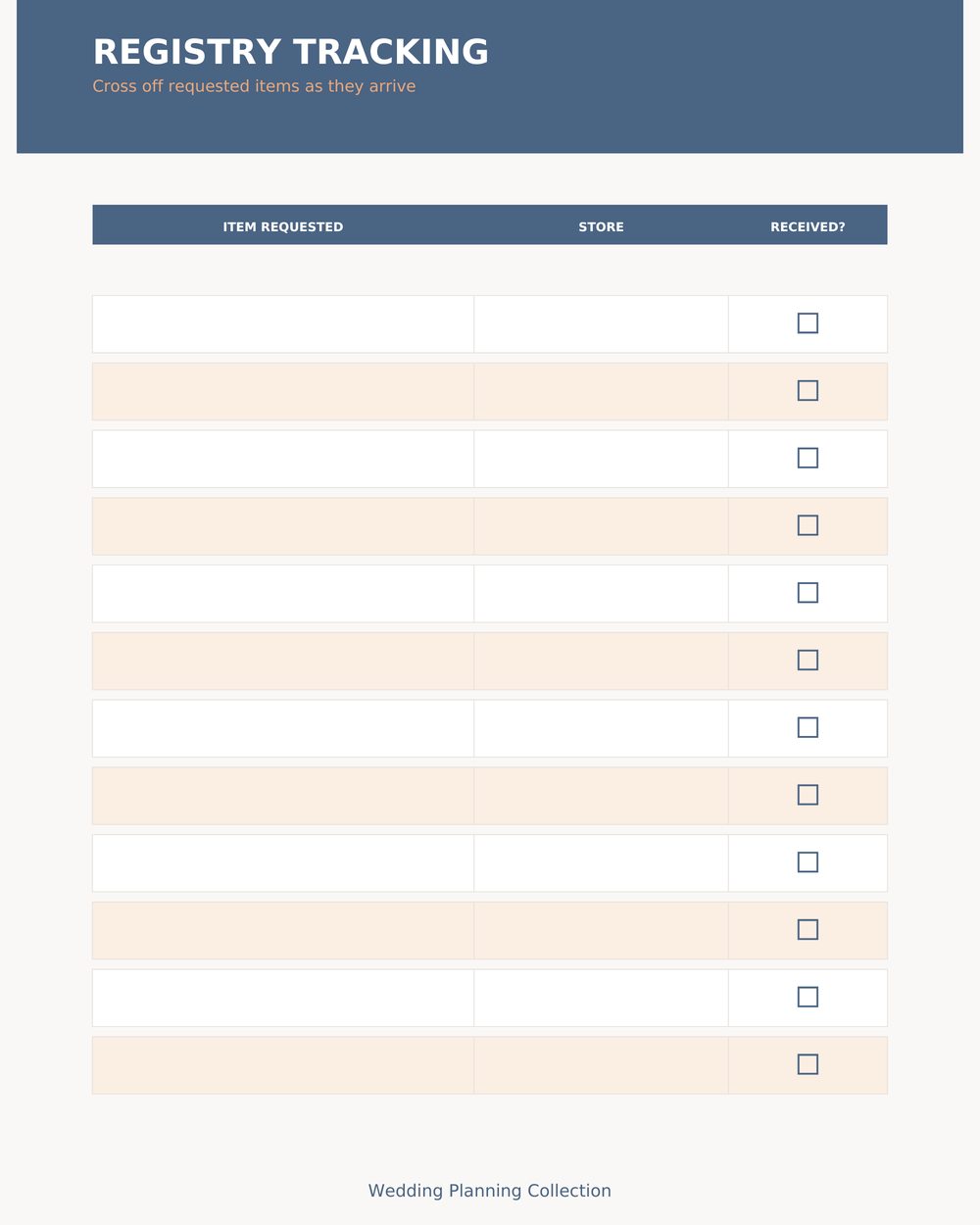980x1225 pixels.
Task: Toggle the fourth row Received checkbox
Action: [x=808, y=525]
